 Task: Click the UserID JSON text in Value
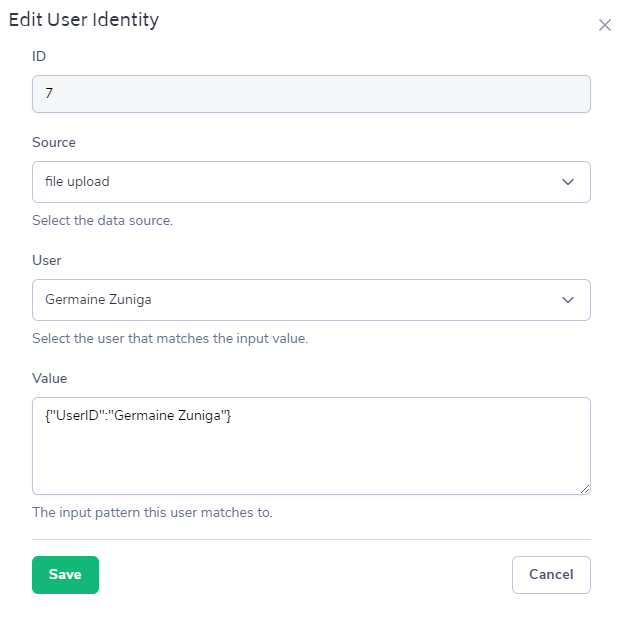(138, 416)
